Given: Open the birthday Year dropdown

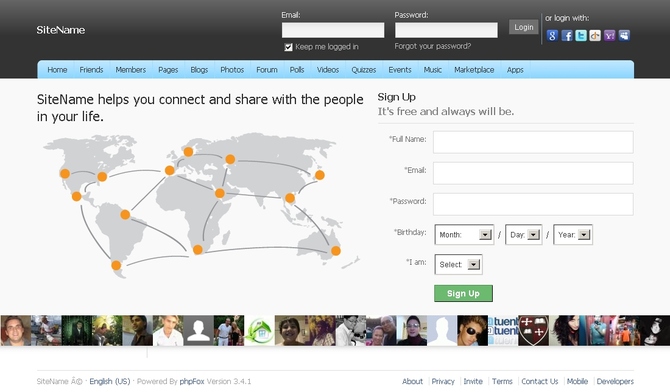Looking at the screenshot, I should (573, 235).
